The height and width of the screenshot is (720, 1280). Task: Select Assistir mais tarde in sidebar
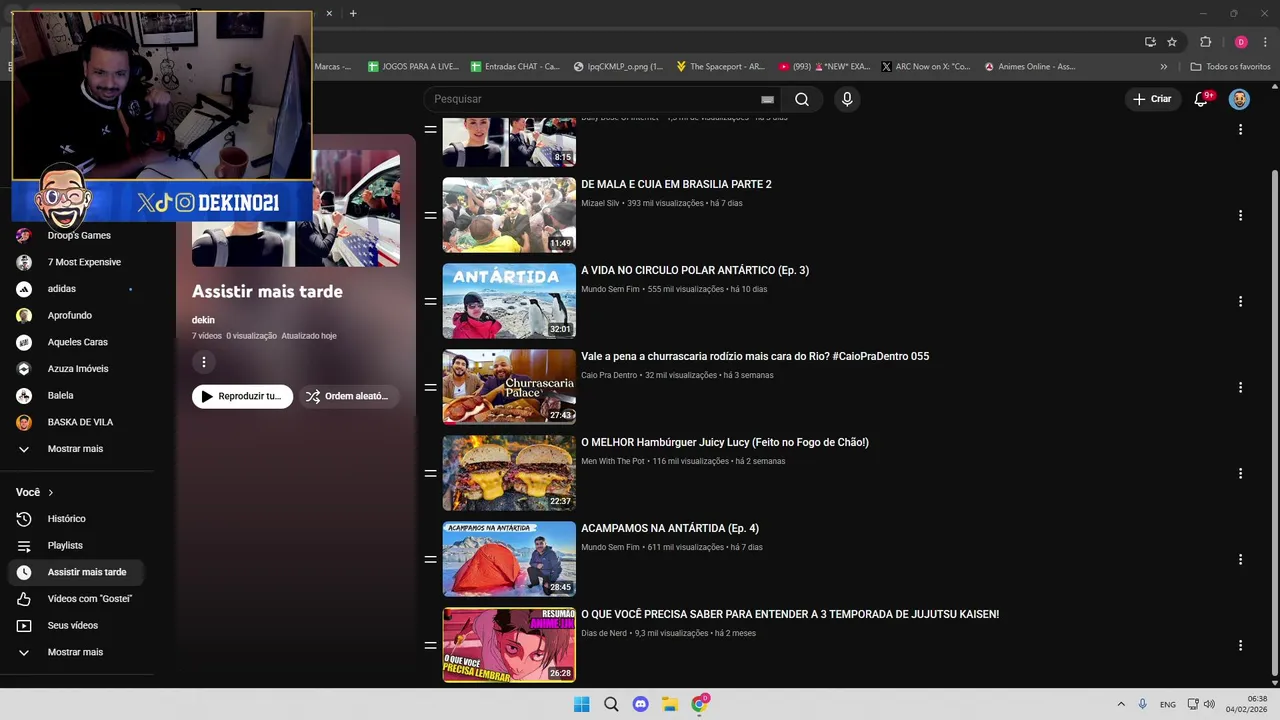click(77, 572)
